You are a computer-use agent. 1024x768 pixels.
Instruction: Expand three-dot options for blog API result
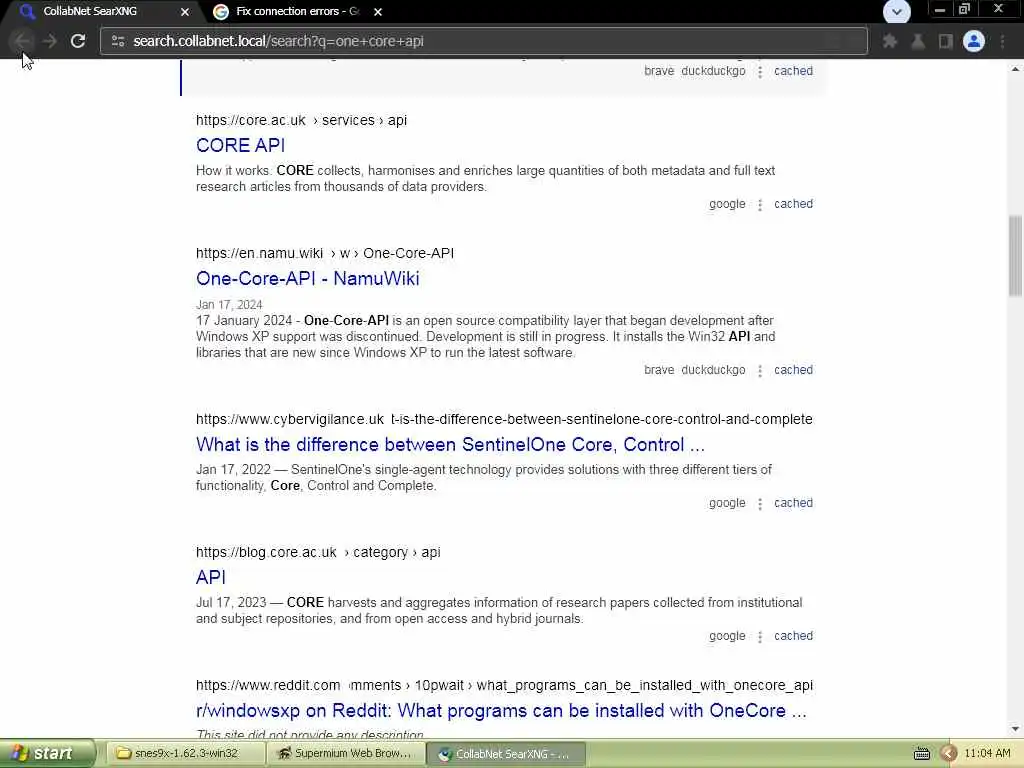coord(760,636)
